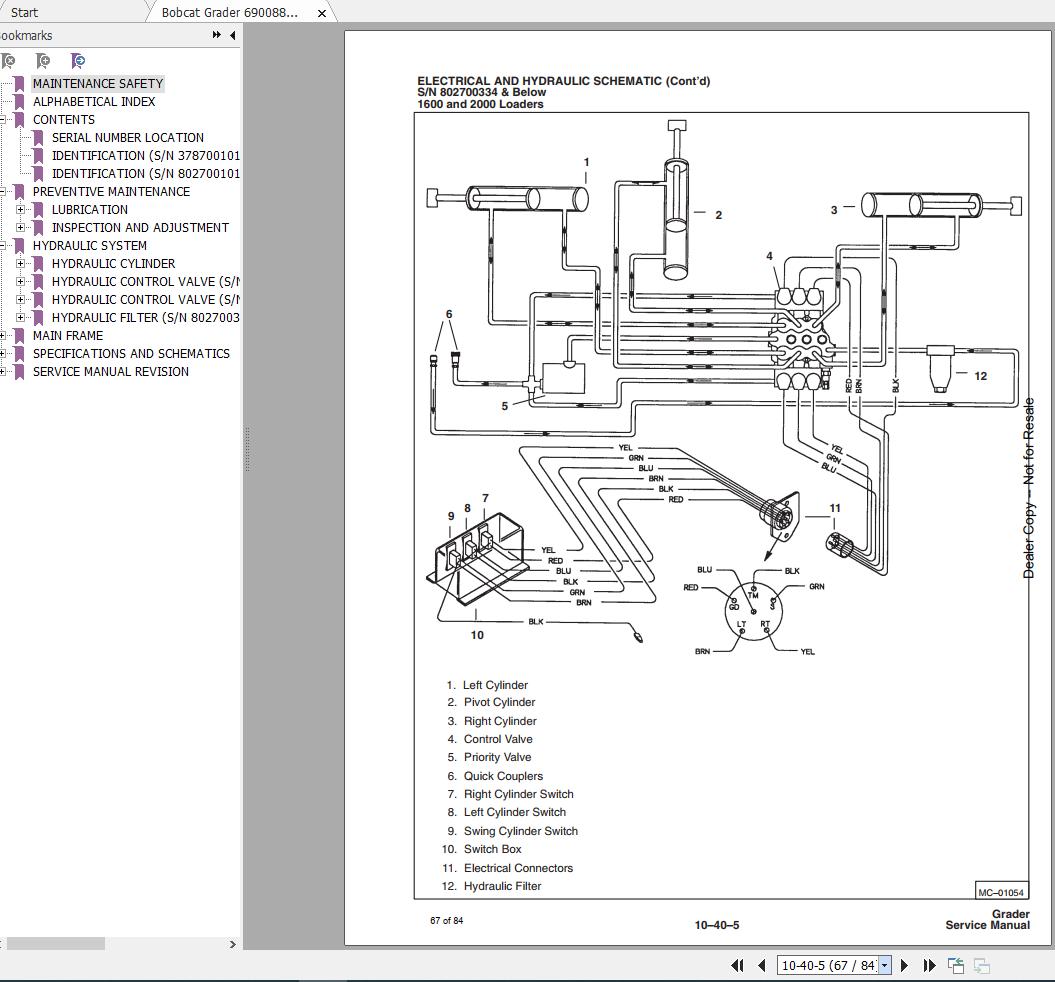Click the next view icon
Viewport: 1055px width, 982px height.
[x=980, y=965]
